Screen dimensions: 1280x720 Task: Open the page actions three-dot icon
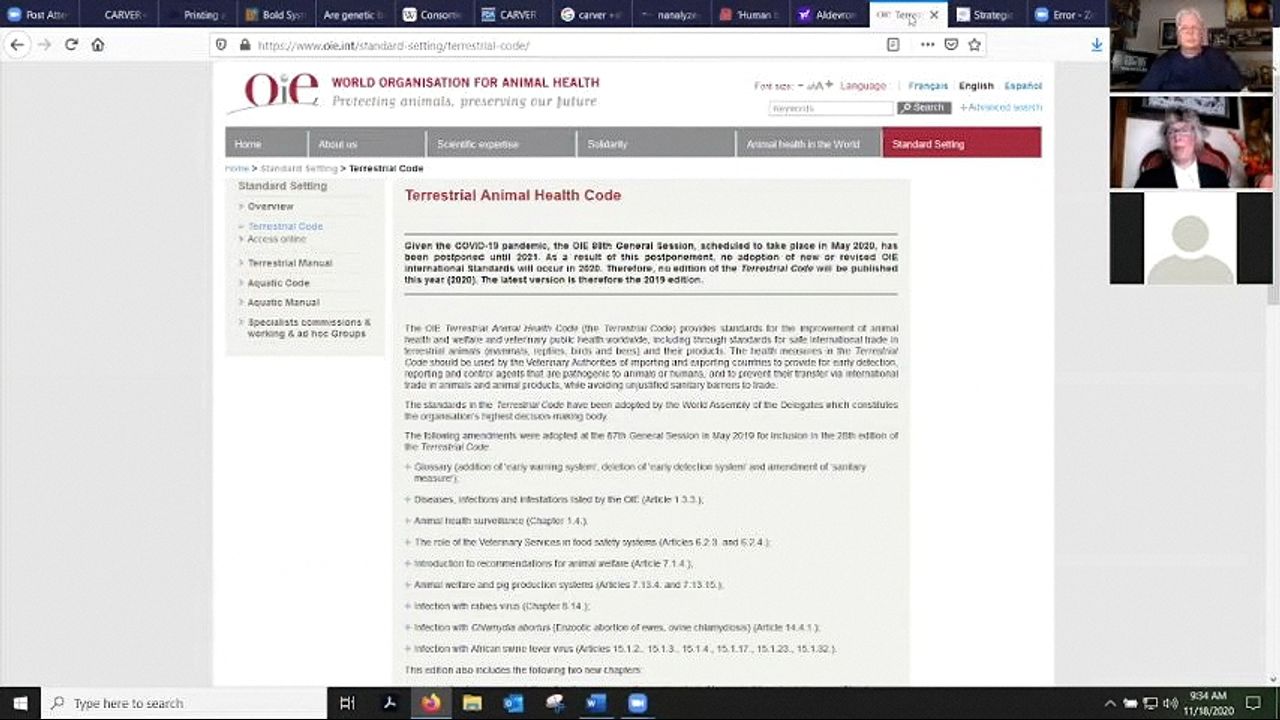927,45
